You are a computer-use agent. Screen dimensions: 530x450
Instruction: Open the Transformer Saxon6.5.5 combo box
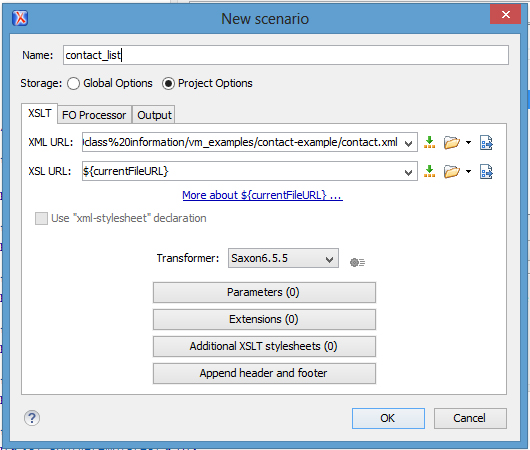(283, 258)
